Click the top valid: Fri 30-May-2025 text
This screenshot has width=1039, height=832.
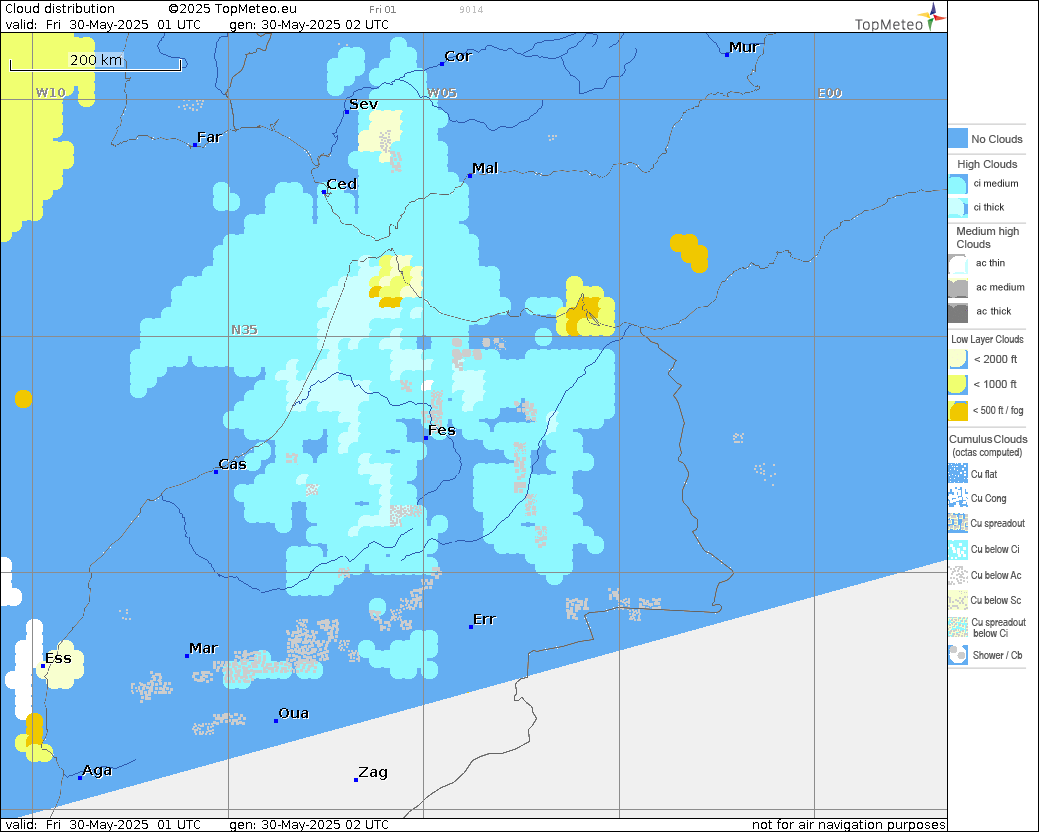tap(103, 25)
